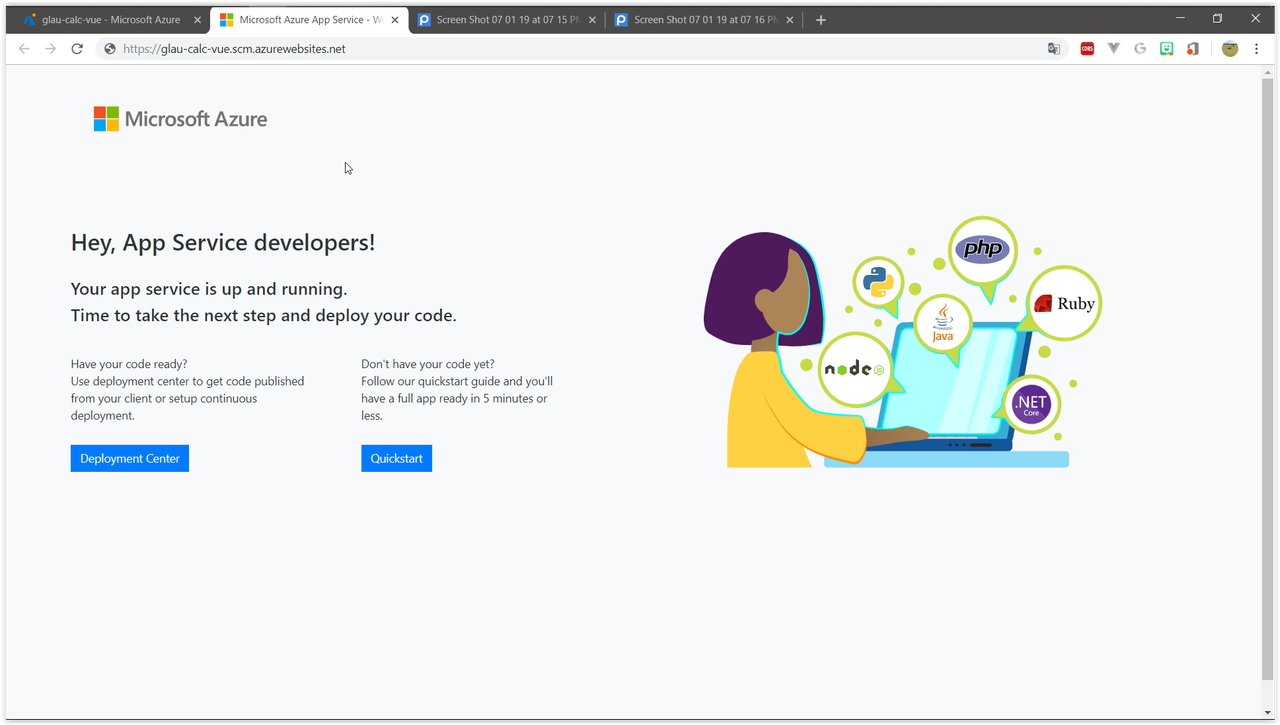Click the PHP logo bubble
The width and height of the screenshot is (1280, 725).
click(x=983, y=249)
